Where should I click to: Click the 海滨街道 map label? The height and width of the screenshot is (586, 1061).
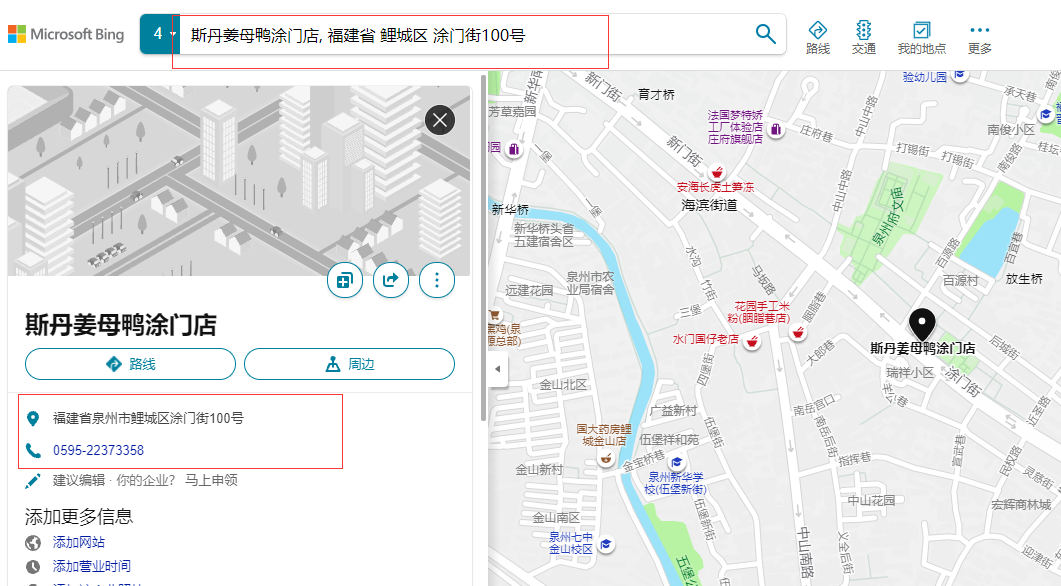click(x=709, y=204)
